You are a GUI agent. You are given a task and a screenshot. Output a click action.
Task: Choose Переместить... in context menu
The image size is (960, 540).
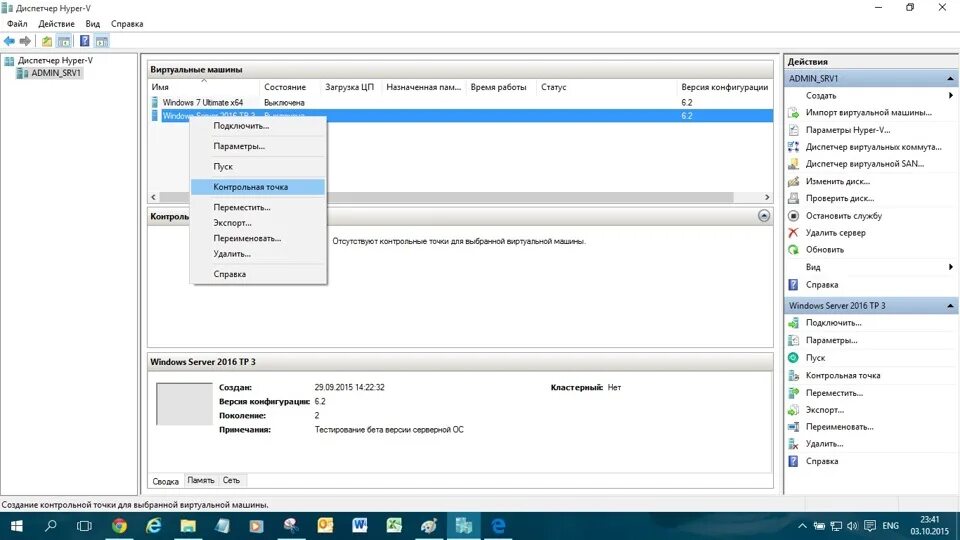pos(258,208)
